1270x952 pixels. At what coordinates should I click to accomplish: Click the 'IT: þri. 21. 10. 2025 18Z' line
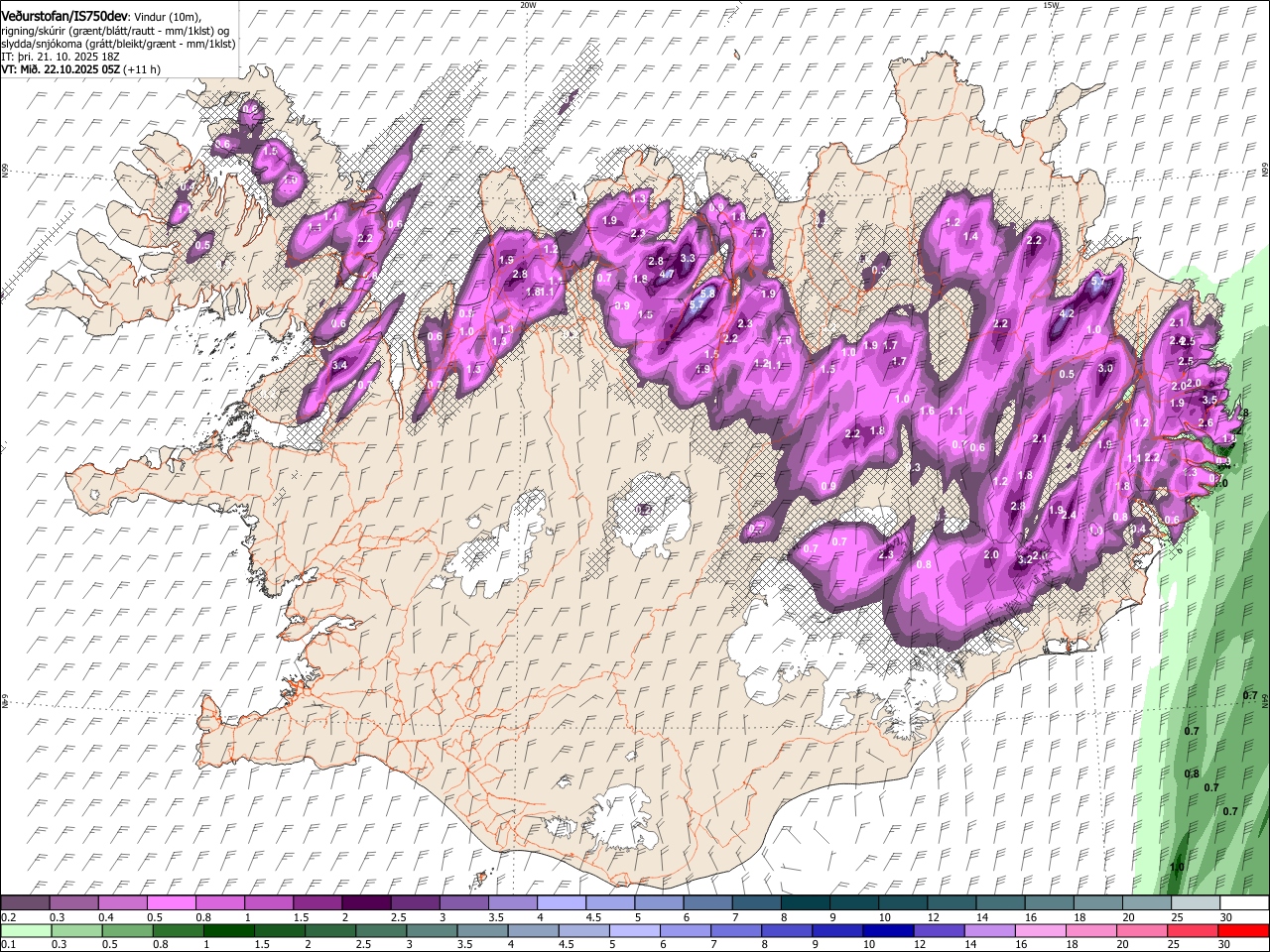[x=62, y=57]
